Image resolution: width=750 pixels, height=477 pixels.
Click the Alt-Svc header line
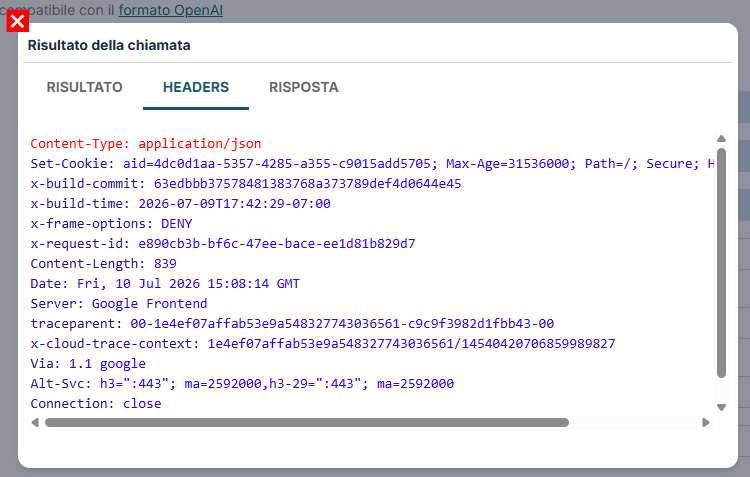[x=242, y=384]
